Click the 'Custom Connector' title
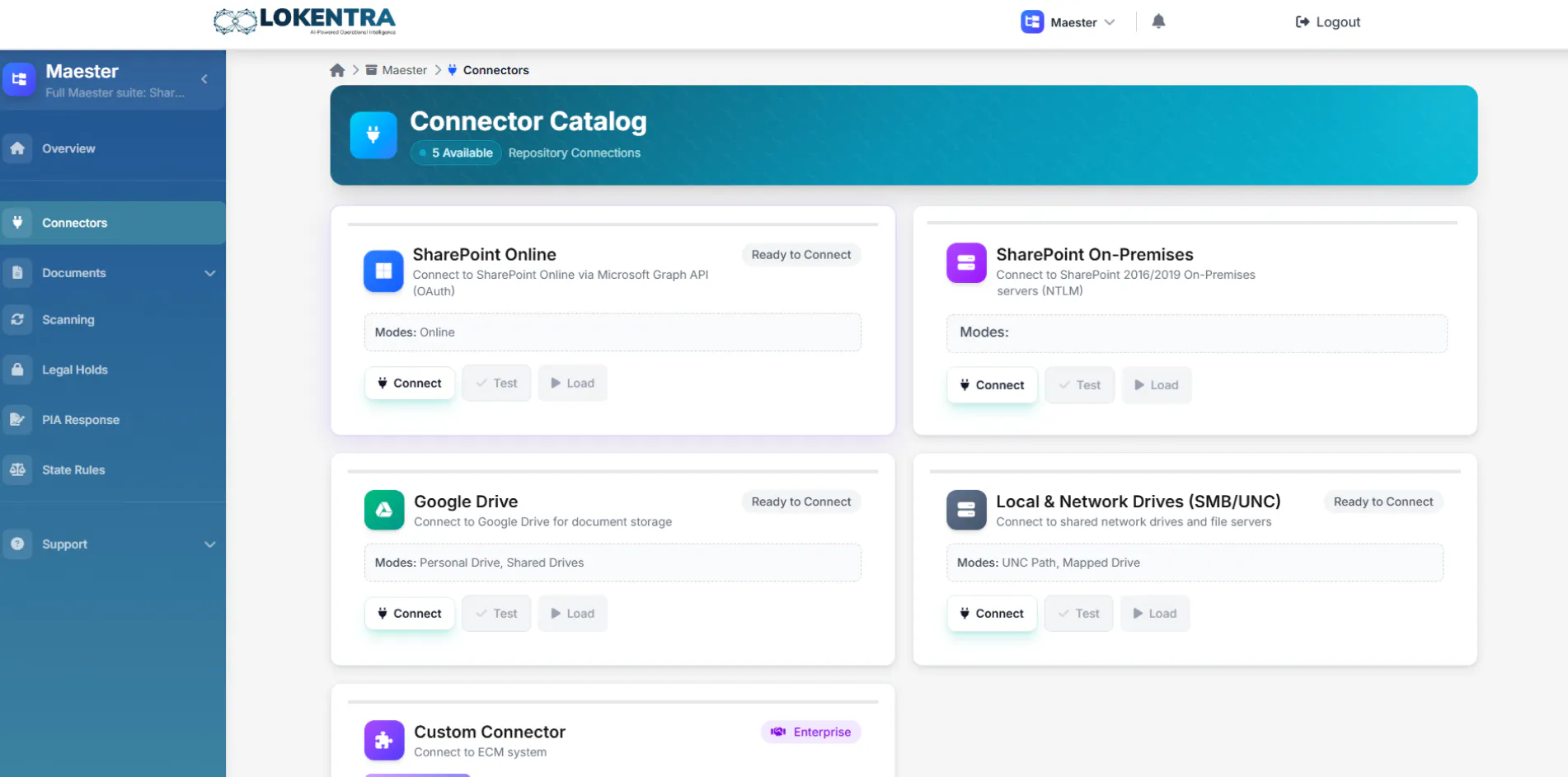Screen dimensions: 1568x777 [490, 732]
